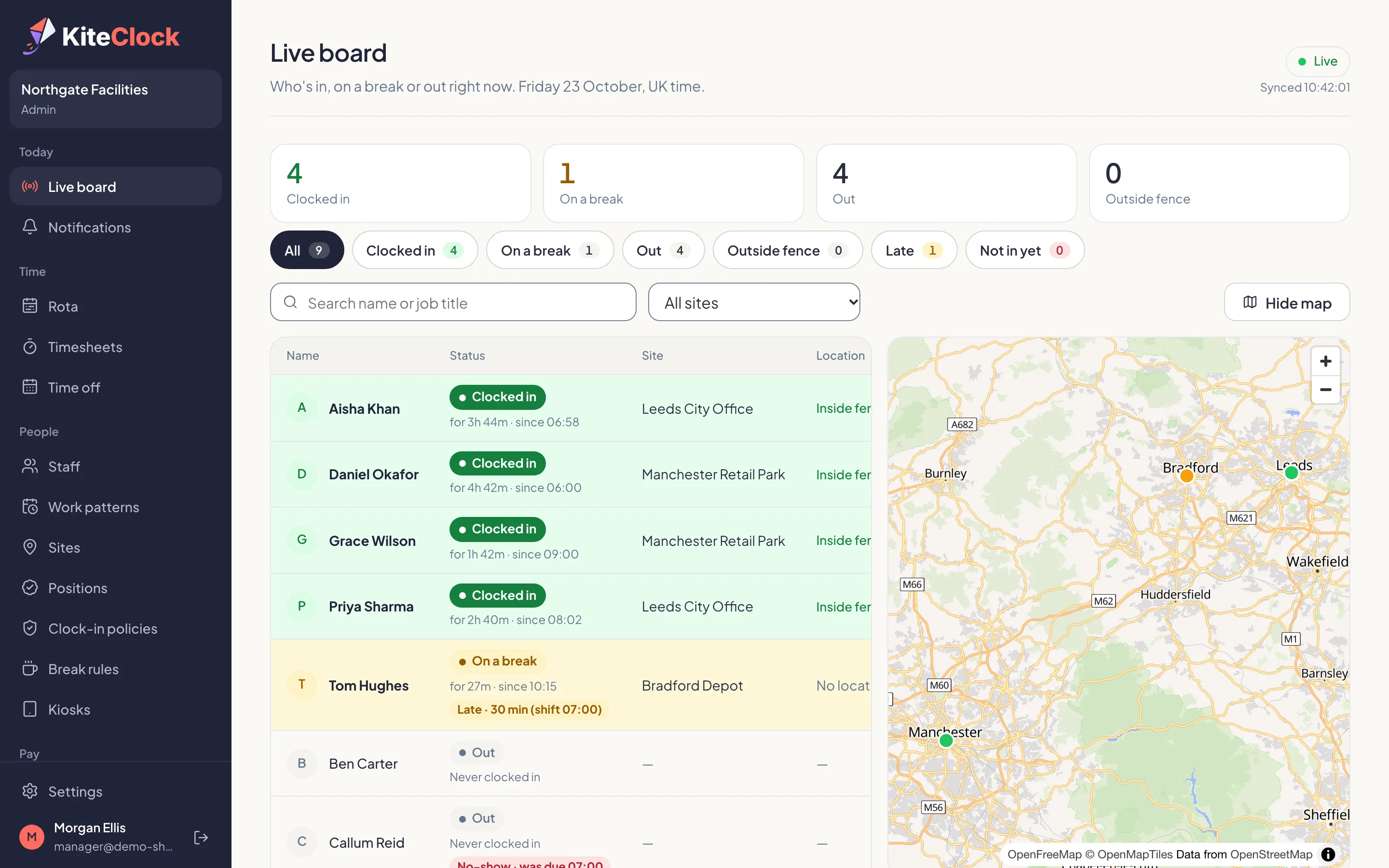
Task: Open Break rules coffee cup icon
Action: (x=30, y=669)
